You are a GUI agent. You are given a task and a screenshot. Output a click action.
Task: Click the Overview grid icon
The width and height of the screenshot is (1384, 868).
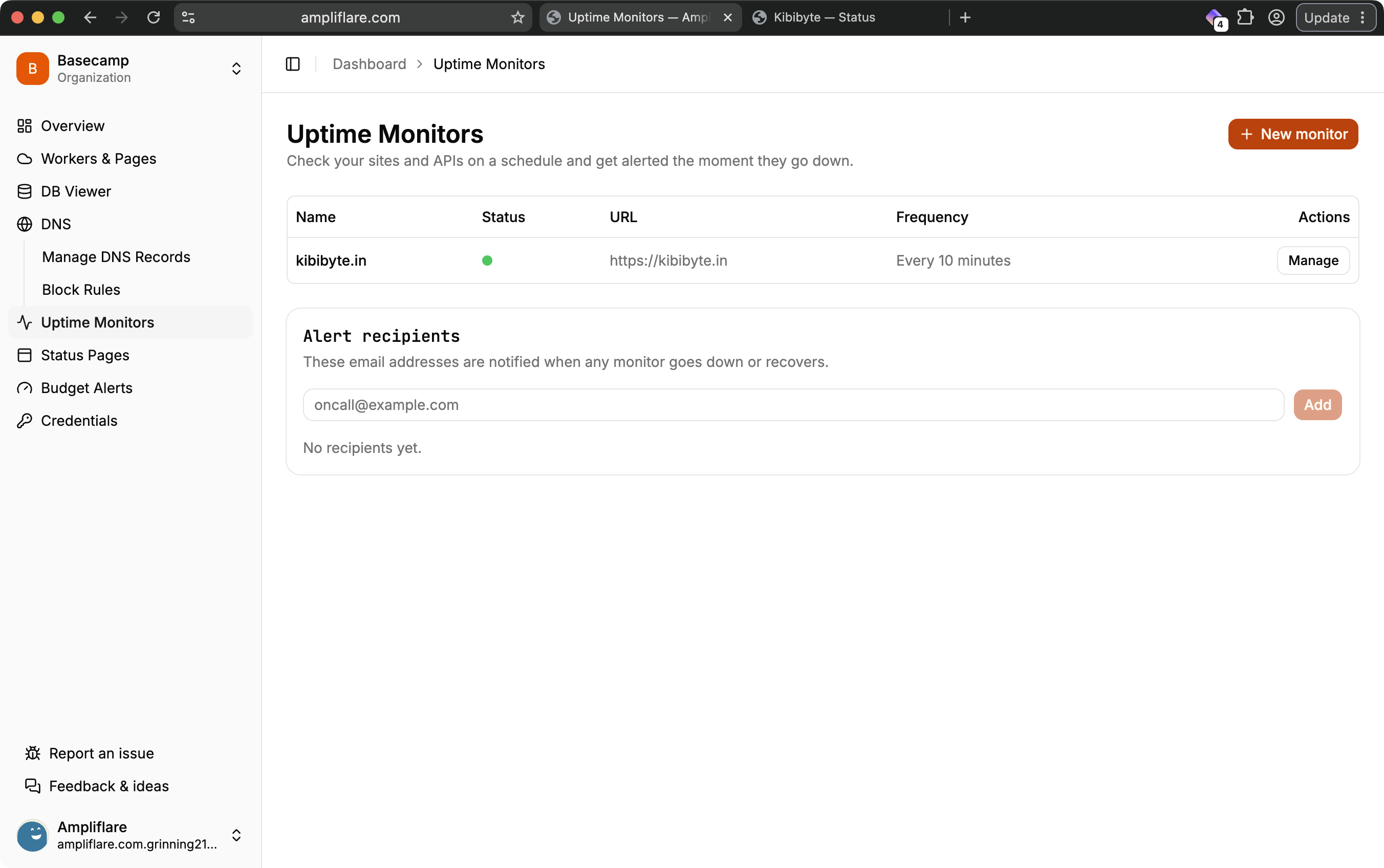point(24,126)
